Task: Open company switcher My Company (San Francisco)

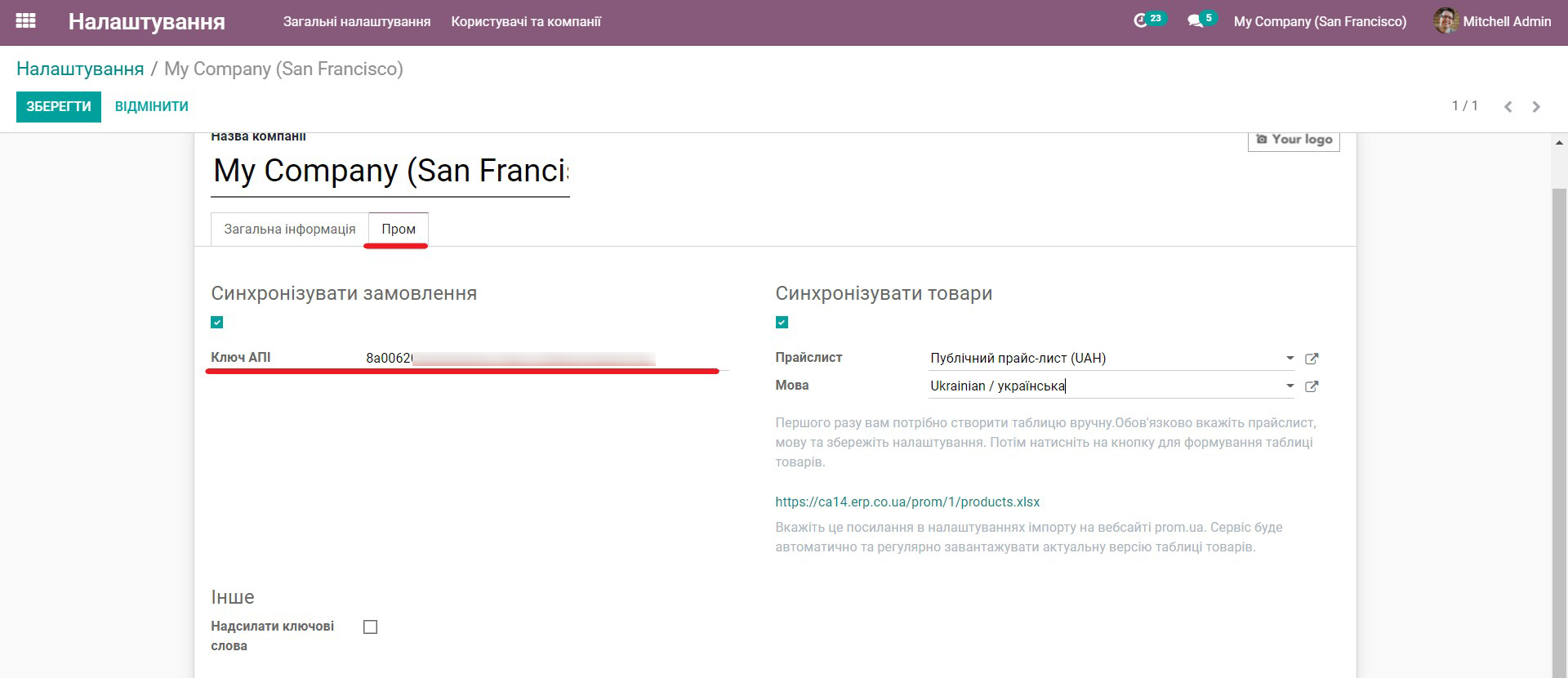Action: click(x=1320, y=21)
